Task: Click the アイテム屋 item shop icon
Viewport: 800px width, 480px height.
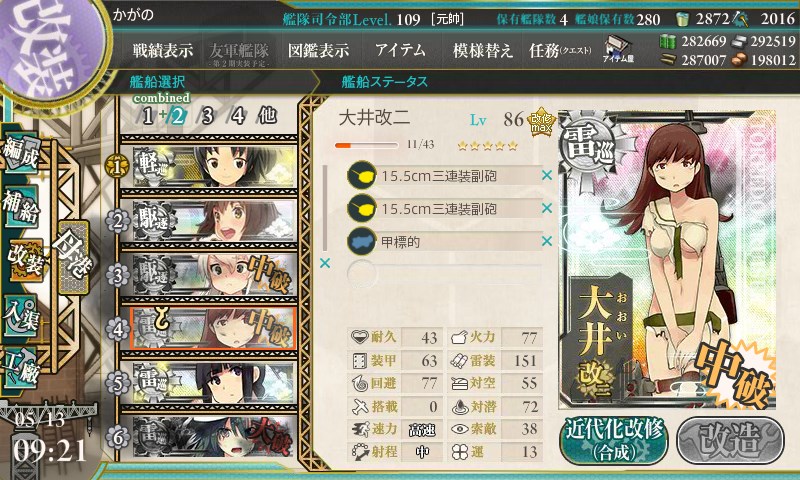Action: coord(618,50)
